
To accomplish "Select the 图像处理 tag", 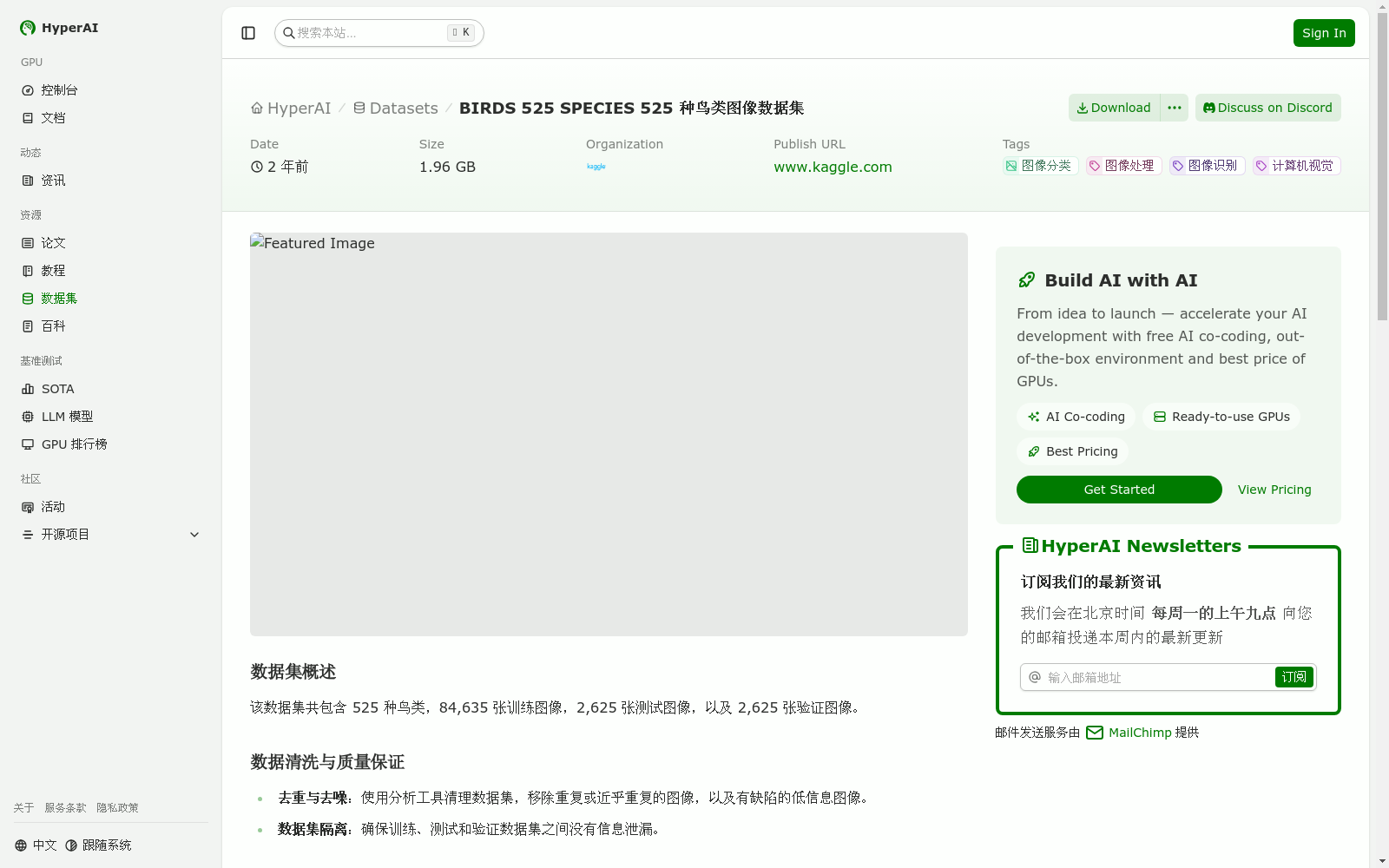I will coord(1122,166).
